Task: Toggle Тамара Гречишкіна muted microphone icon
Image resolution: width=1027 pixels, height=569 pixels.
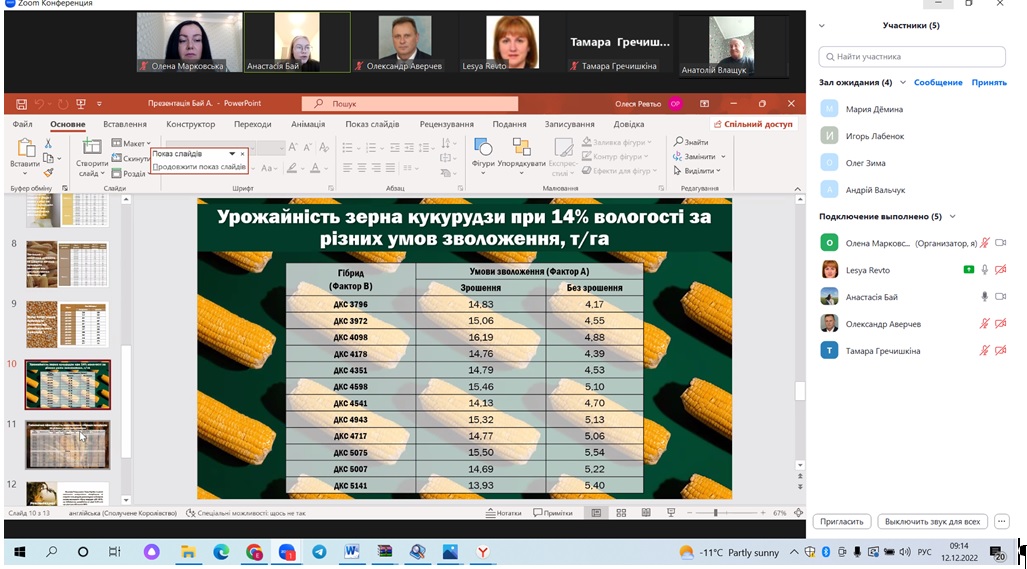Action: [984, 350]
